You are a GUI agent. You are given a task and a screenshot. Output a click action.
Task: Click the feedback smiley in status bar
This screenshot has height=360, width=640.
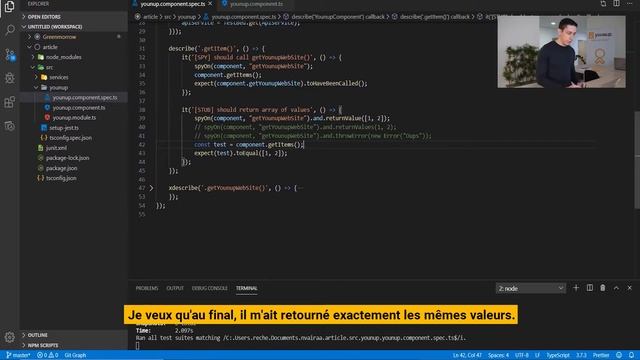pos(619,355)
